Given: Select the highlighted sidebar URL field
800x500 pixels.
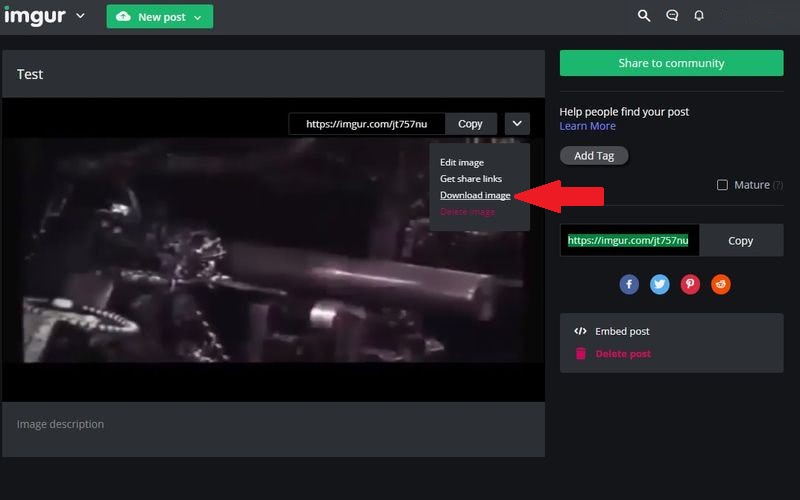Looking at the screenshot, I should point(630,240).
